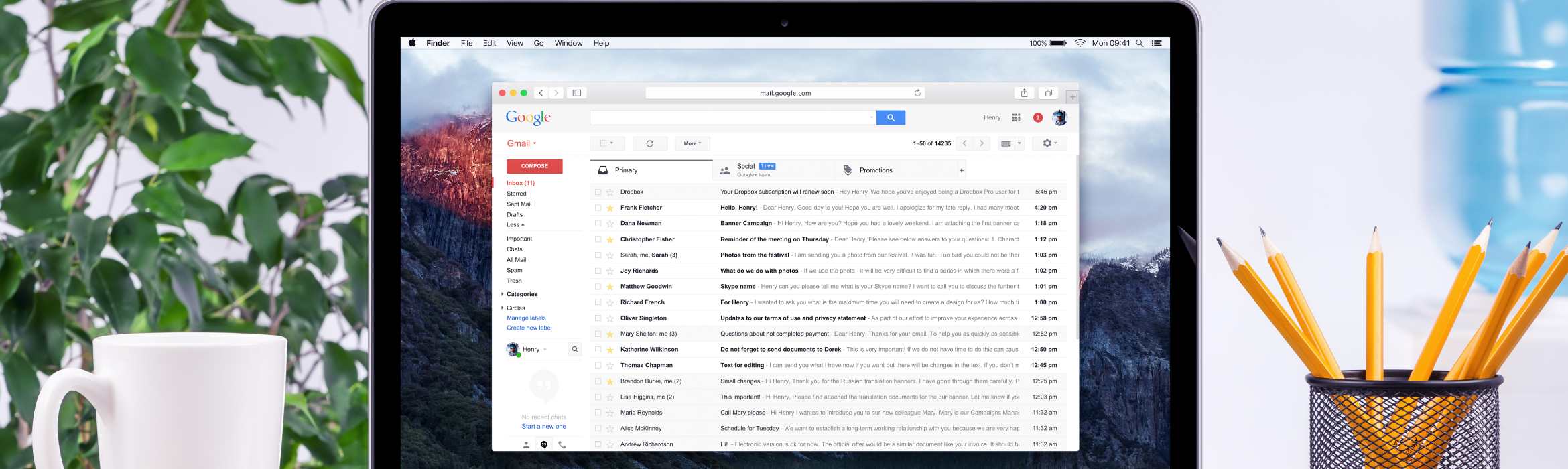
Task: Click the Gmail search input field
Action: click(733, 117)
